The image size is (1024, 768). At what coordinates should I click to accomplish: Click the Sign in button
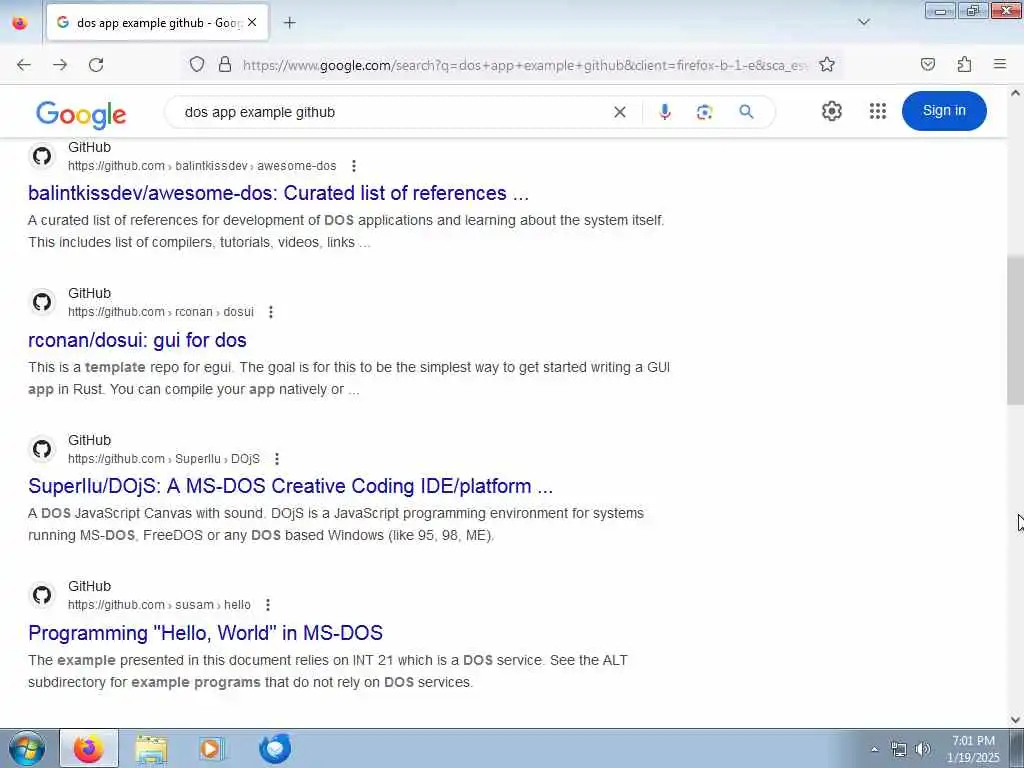click(944, 111)
